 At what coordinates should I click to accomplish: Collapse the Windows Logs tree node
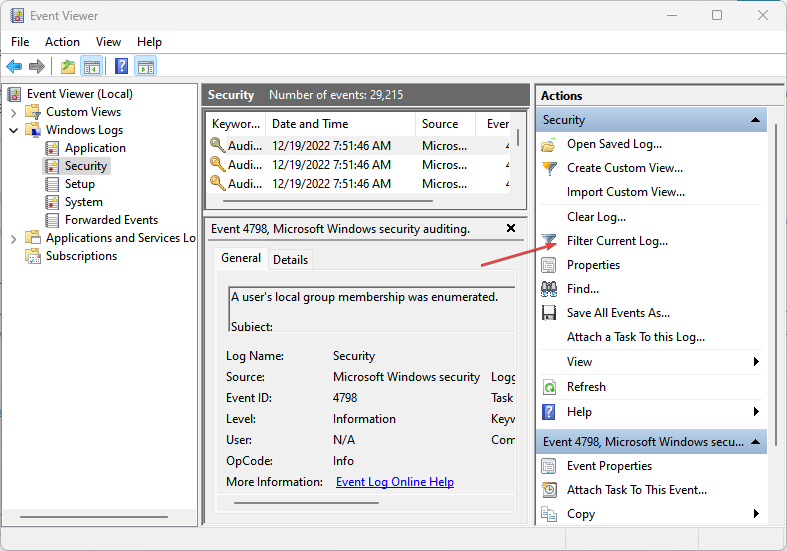coord(13,130)
